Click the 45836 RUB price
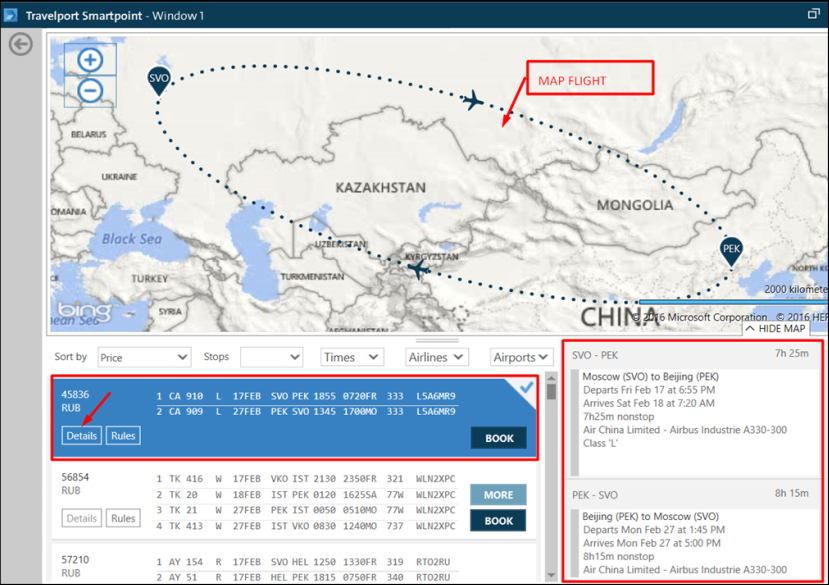 click(75, 401)
